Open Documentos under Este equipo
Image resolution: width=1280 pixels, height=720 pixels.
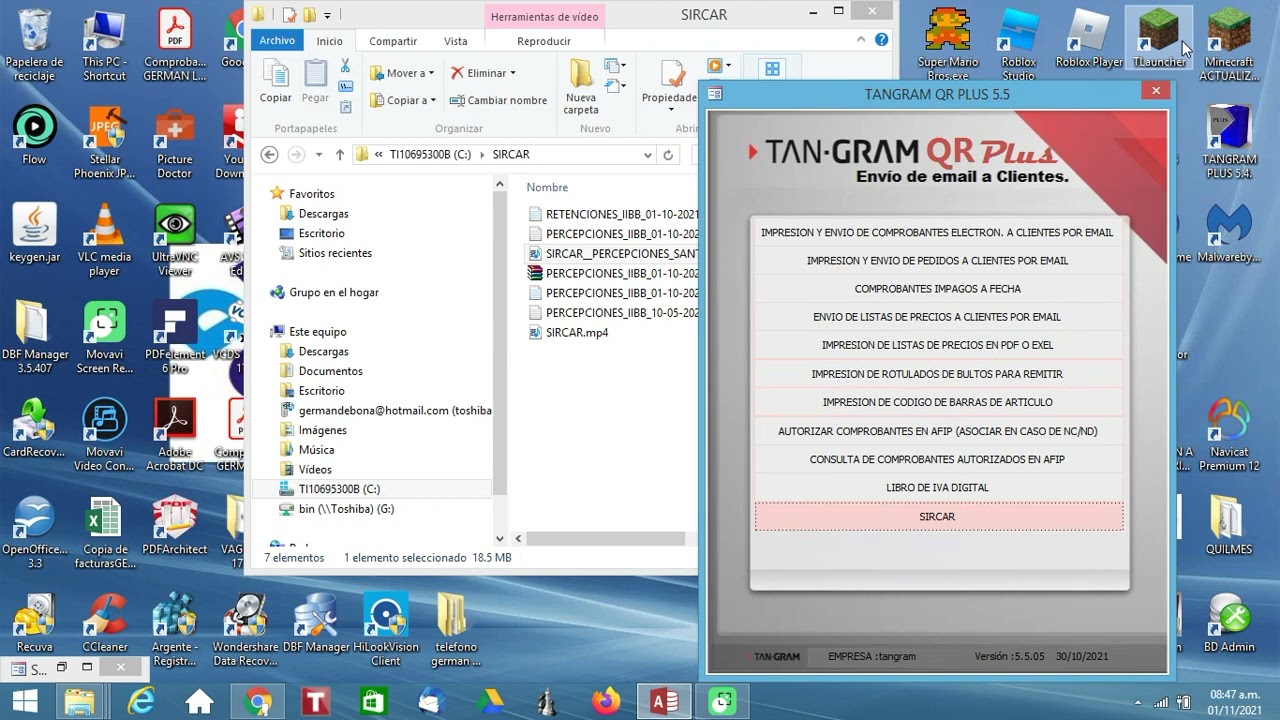(x=330, y=371)
